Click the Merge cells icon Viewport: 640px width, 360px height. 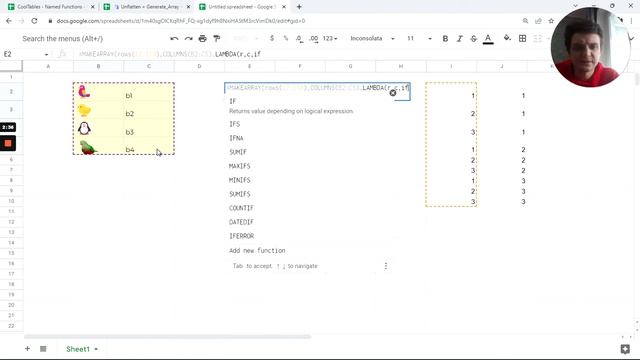538,38
